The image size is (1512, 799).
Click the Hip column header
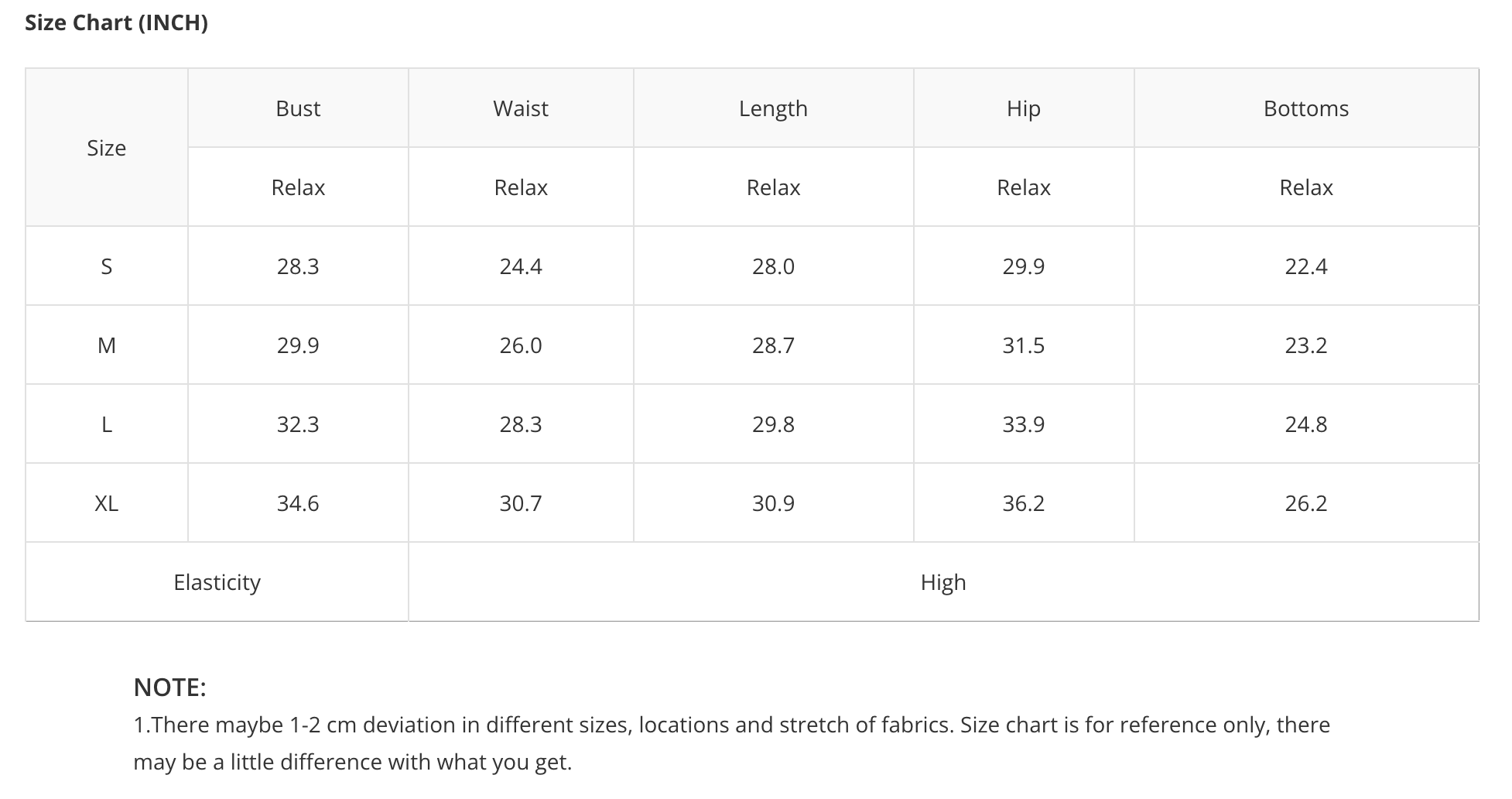click(x=1023, y=108)
